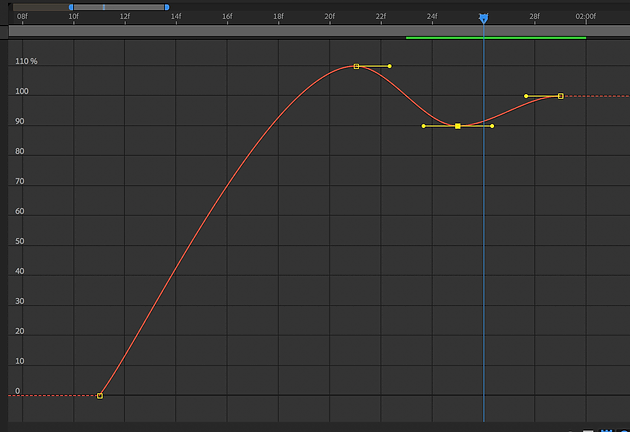Click the Time Navigator end handle
The height and width of the screenshot is (432, 630).
(x=167, y=7)
